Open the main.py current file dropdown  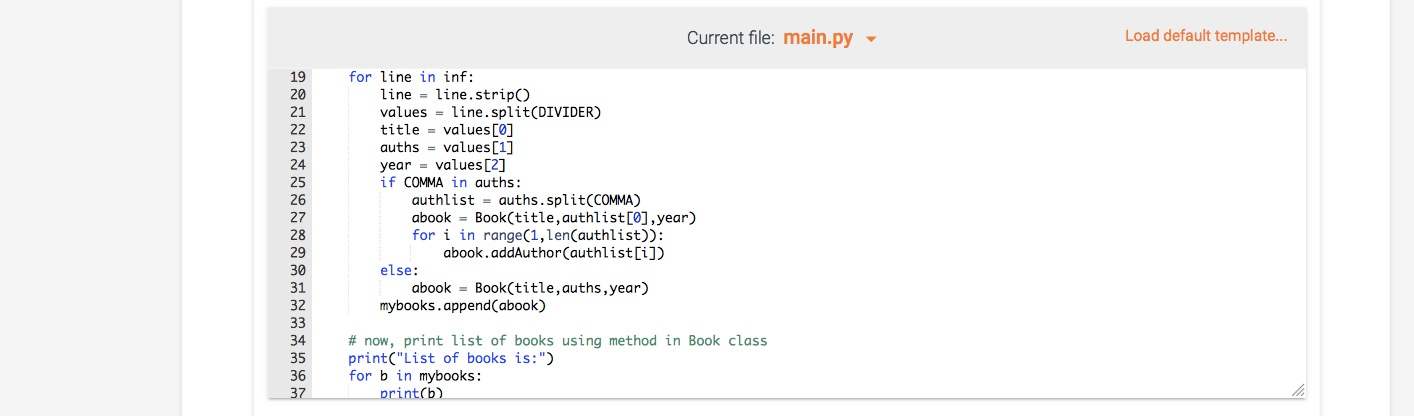(830, 38)
